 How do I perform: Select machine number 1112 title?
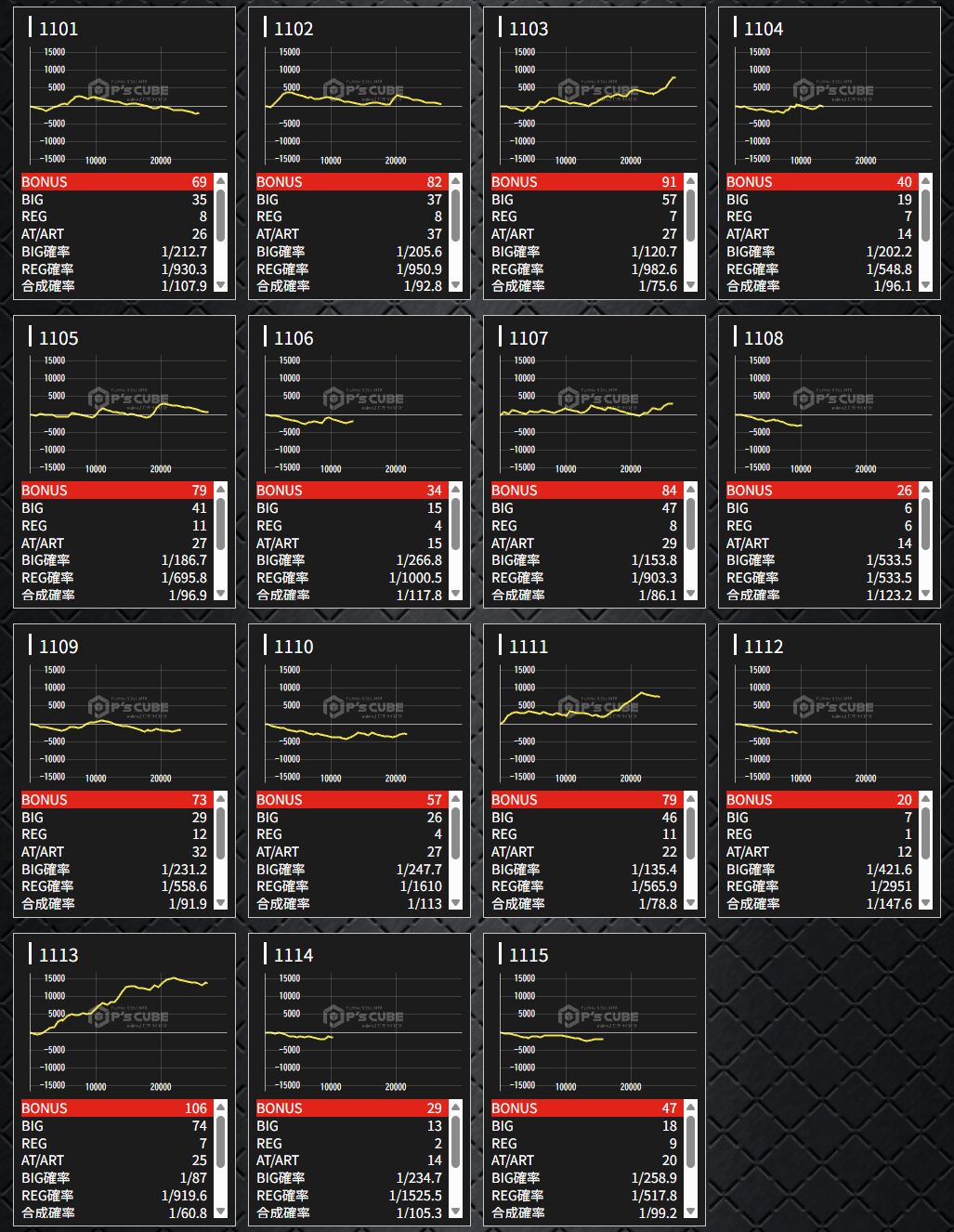[x=764, y=647]
